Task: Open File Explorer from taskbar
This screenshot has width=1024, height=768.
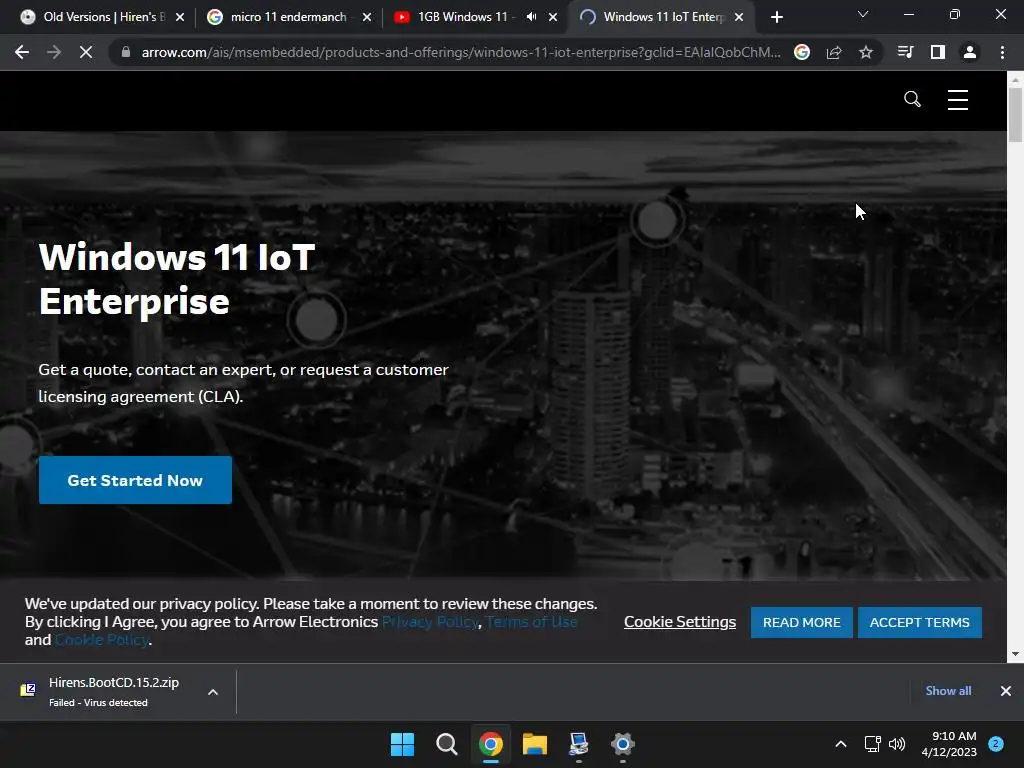Action: tap(535, 744)
